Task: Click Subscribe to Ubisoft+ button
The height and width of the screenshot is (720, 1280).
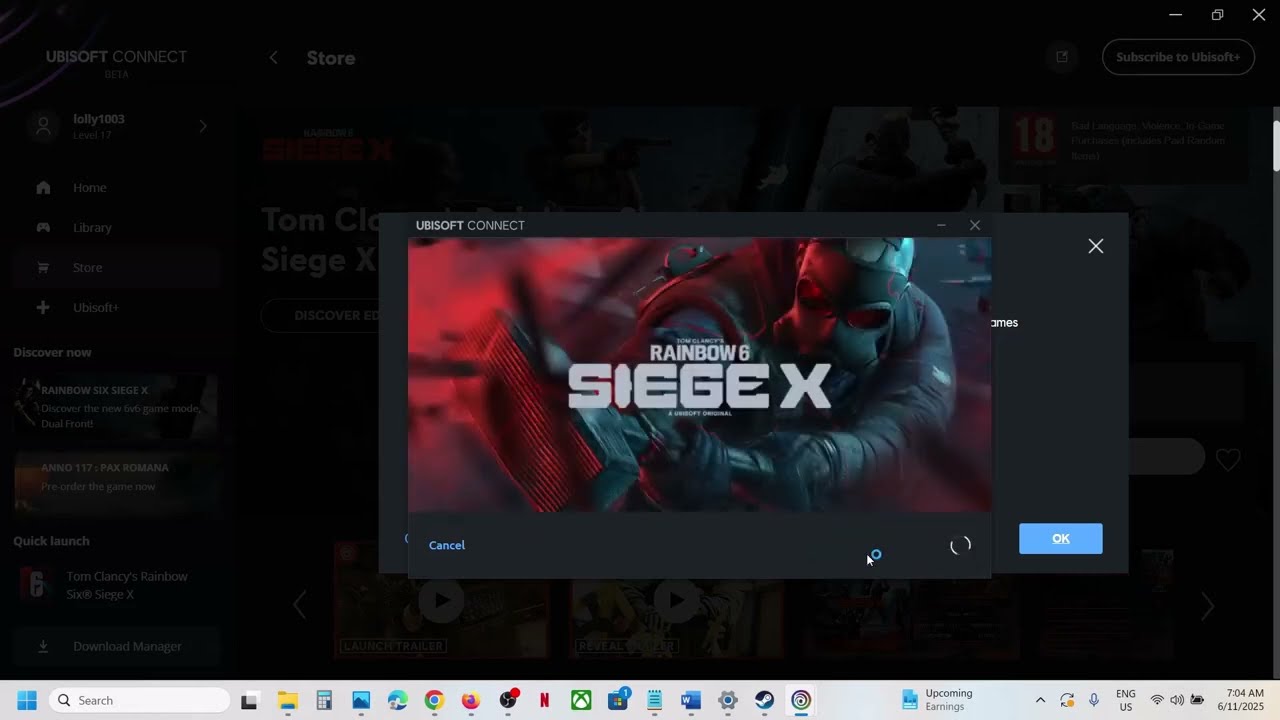Action: point(1178,57)
